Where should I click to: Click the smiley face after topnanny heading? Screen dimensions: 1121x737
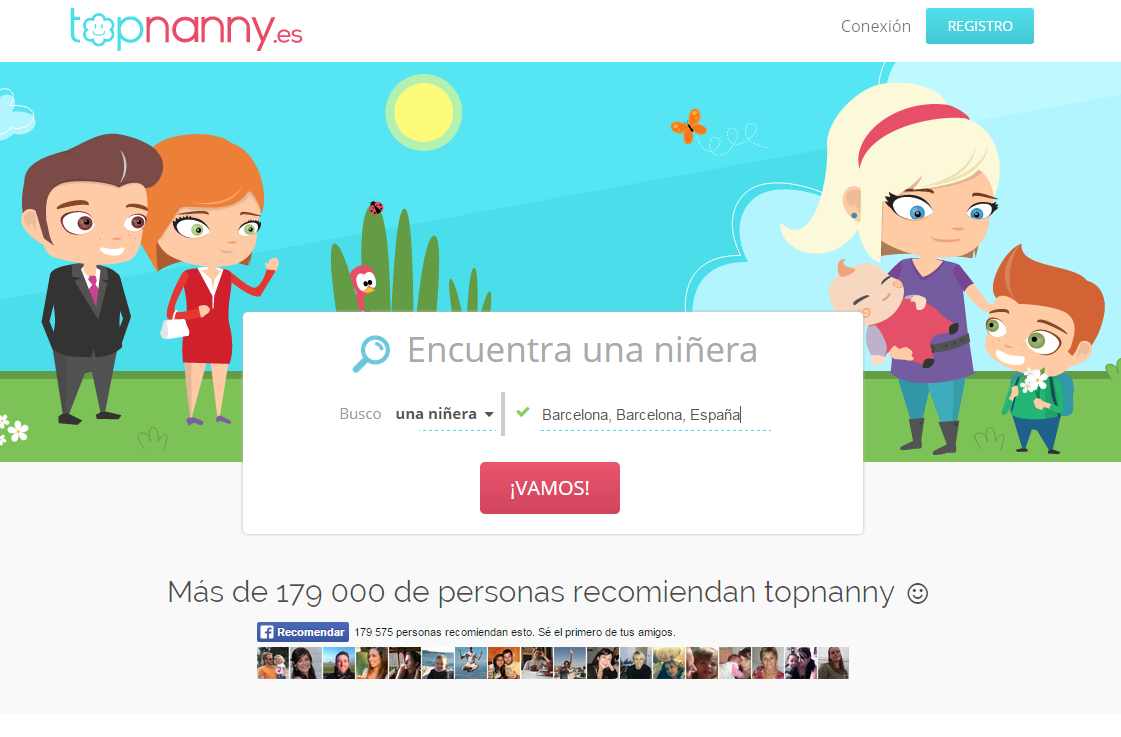(917, 593)
